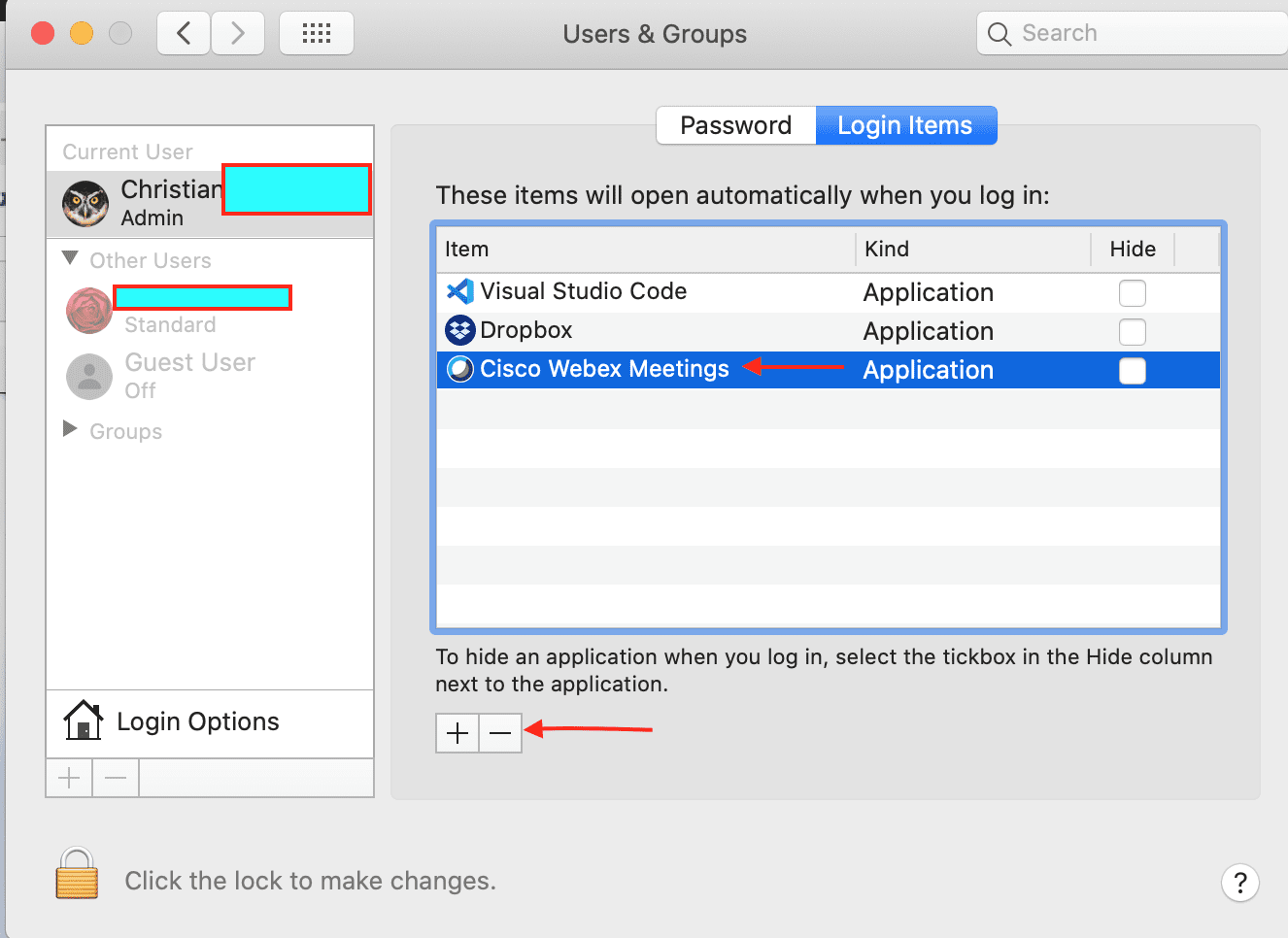
Task: Remove selected login item with minus button
Action: (500, 733)
